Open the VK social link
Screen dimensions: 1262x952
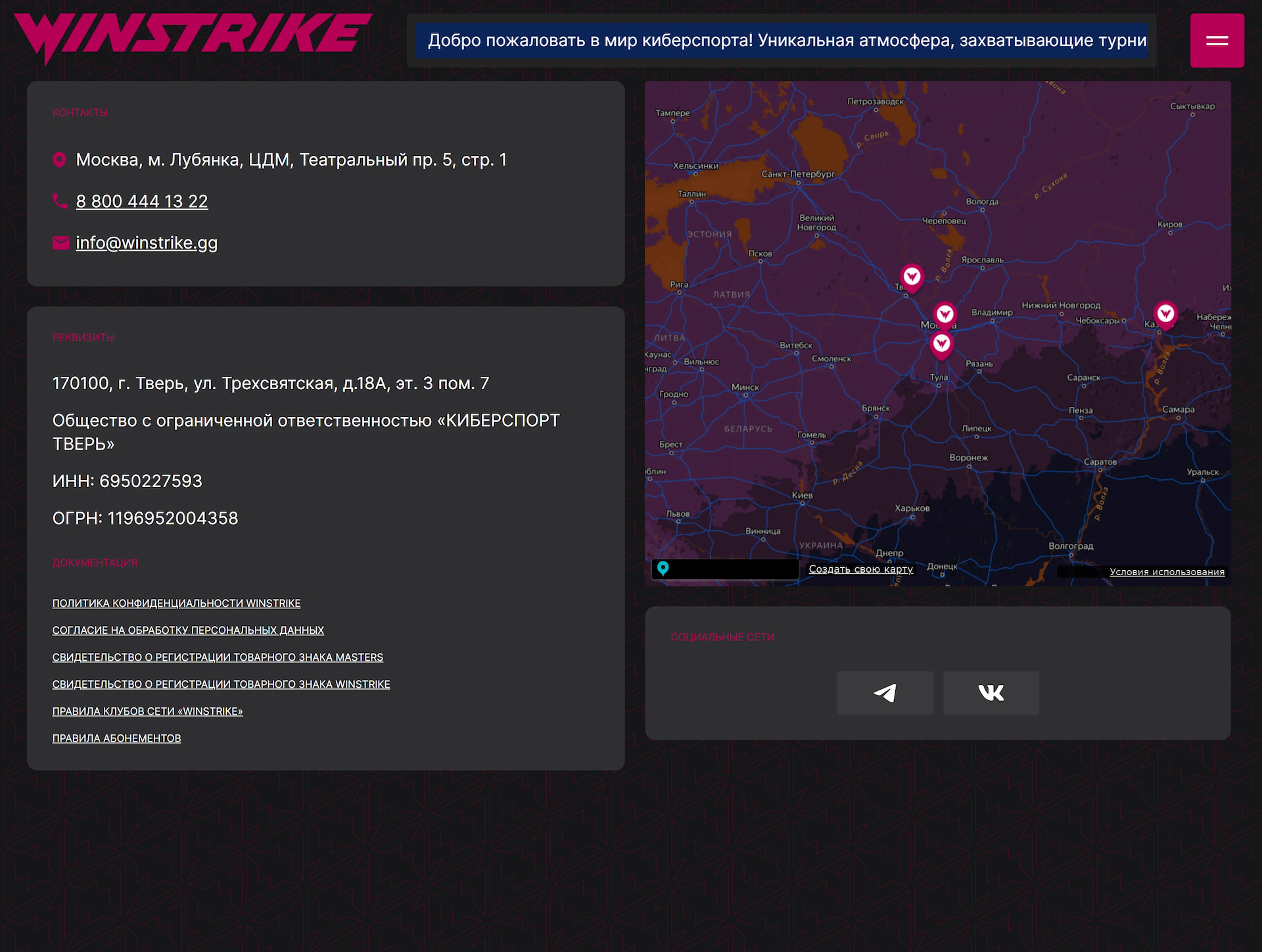pos(991,693)
